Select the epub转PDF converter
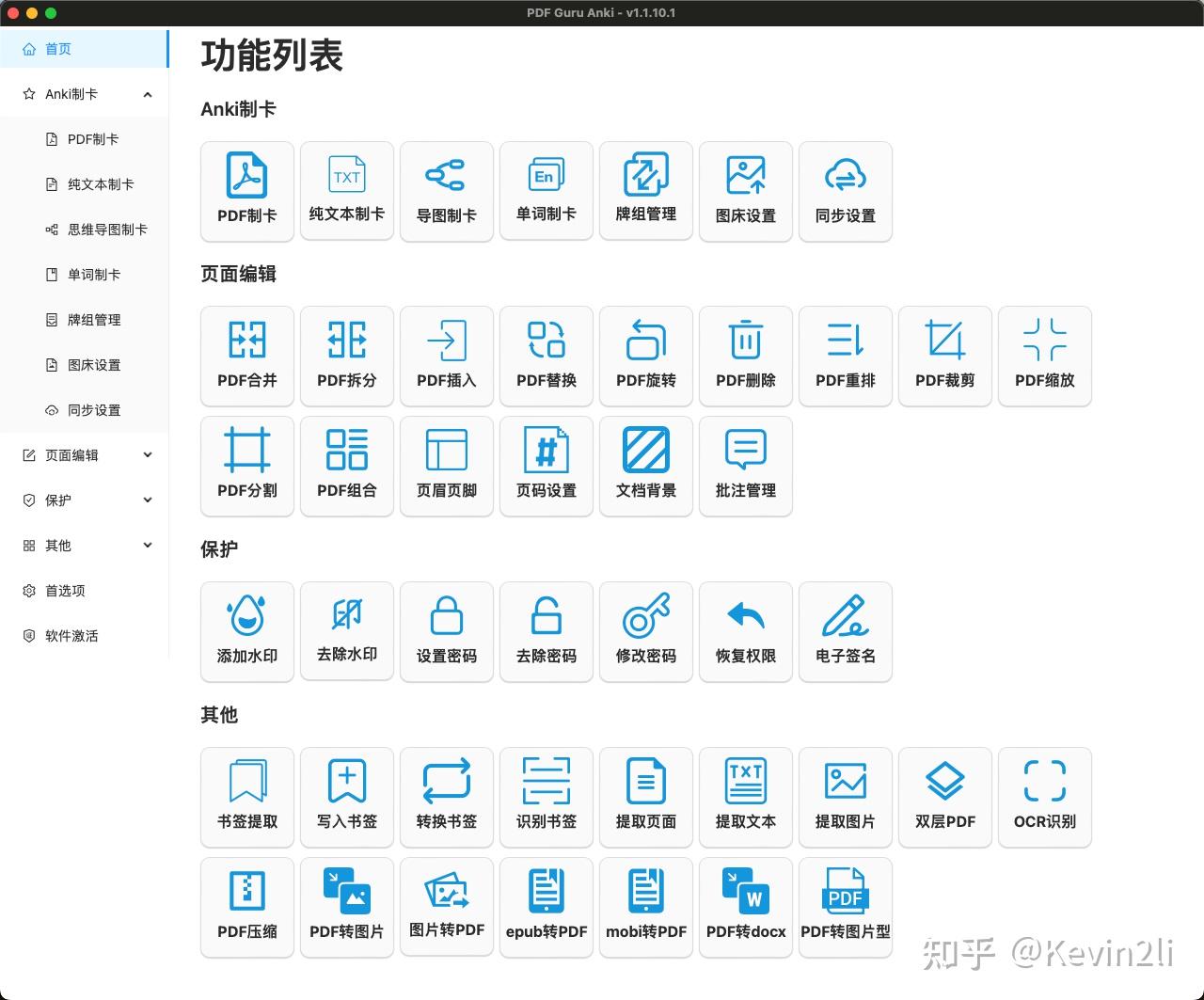Image resolution: width=1204 pixels, height=1000 pixels. point(546,906)
